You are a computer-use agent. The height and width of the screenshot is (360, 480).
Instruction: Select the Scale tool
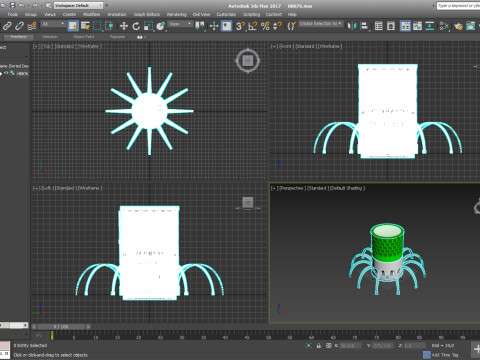(148, 26)
